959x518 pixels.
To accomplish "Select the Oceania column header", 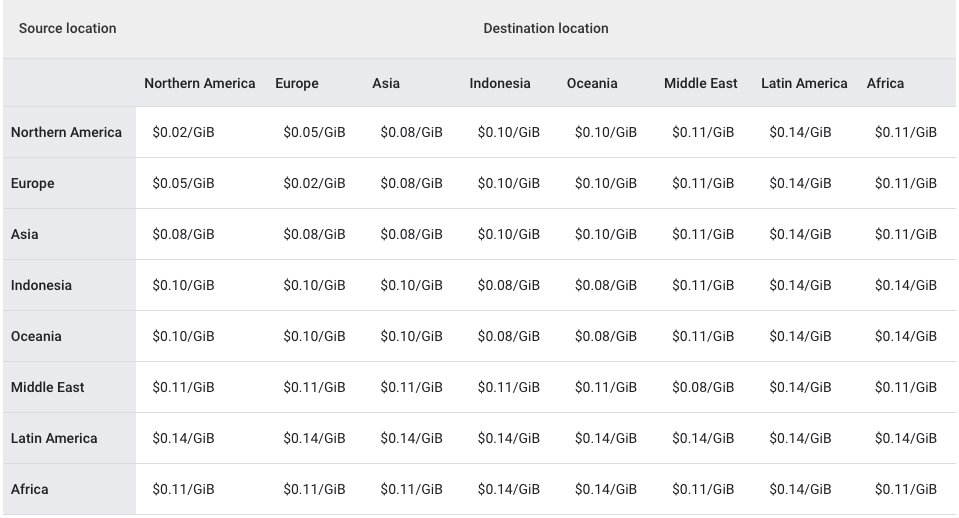I will click(x=592, y=83).
